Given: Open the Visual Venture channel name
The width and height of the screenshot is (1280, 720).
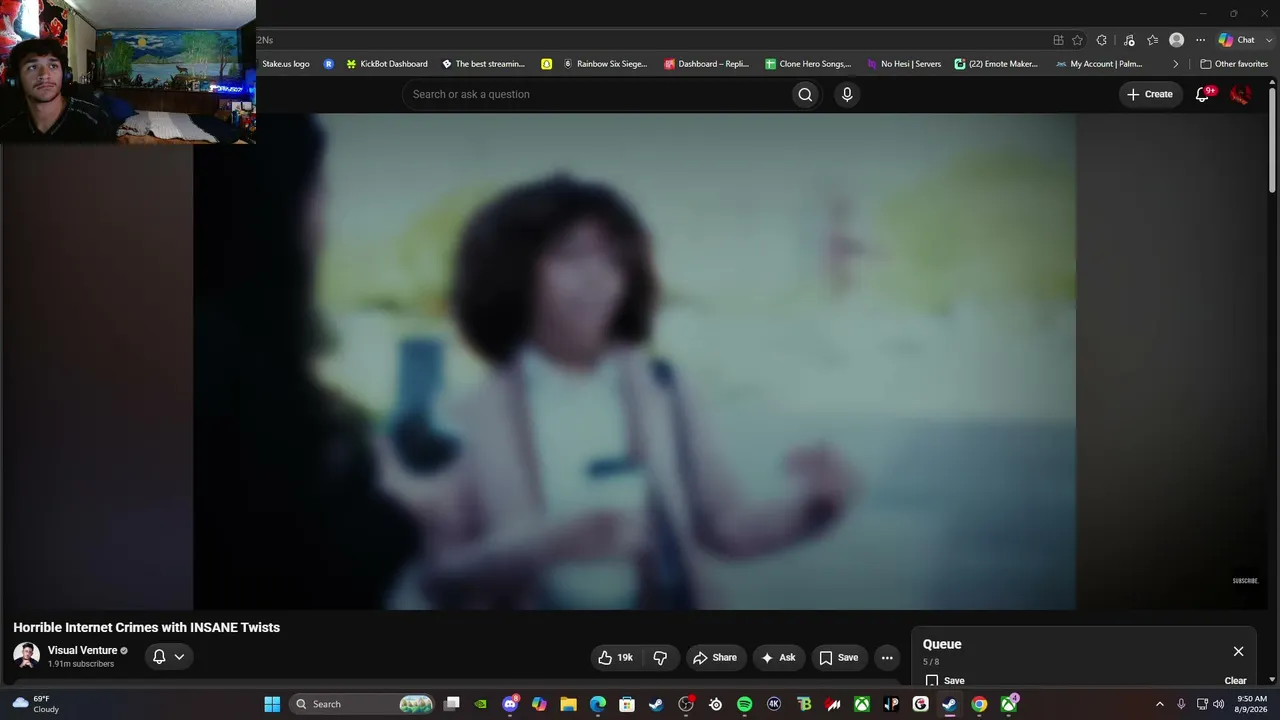Looking at the screenshot, I should click(x=83, y=650).
